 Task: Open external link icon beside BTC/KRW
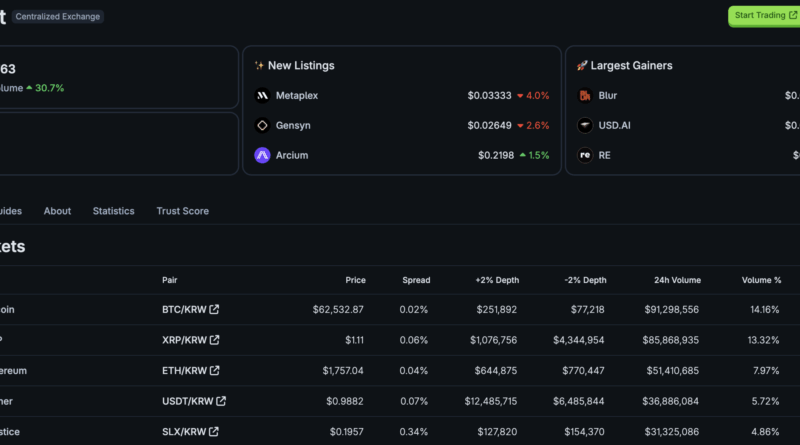214,309
